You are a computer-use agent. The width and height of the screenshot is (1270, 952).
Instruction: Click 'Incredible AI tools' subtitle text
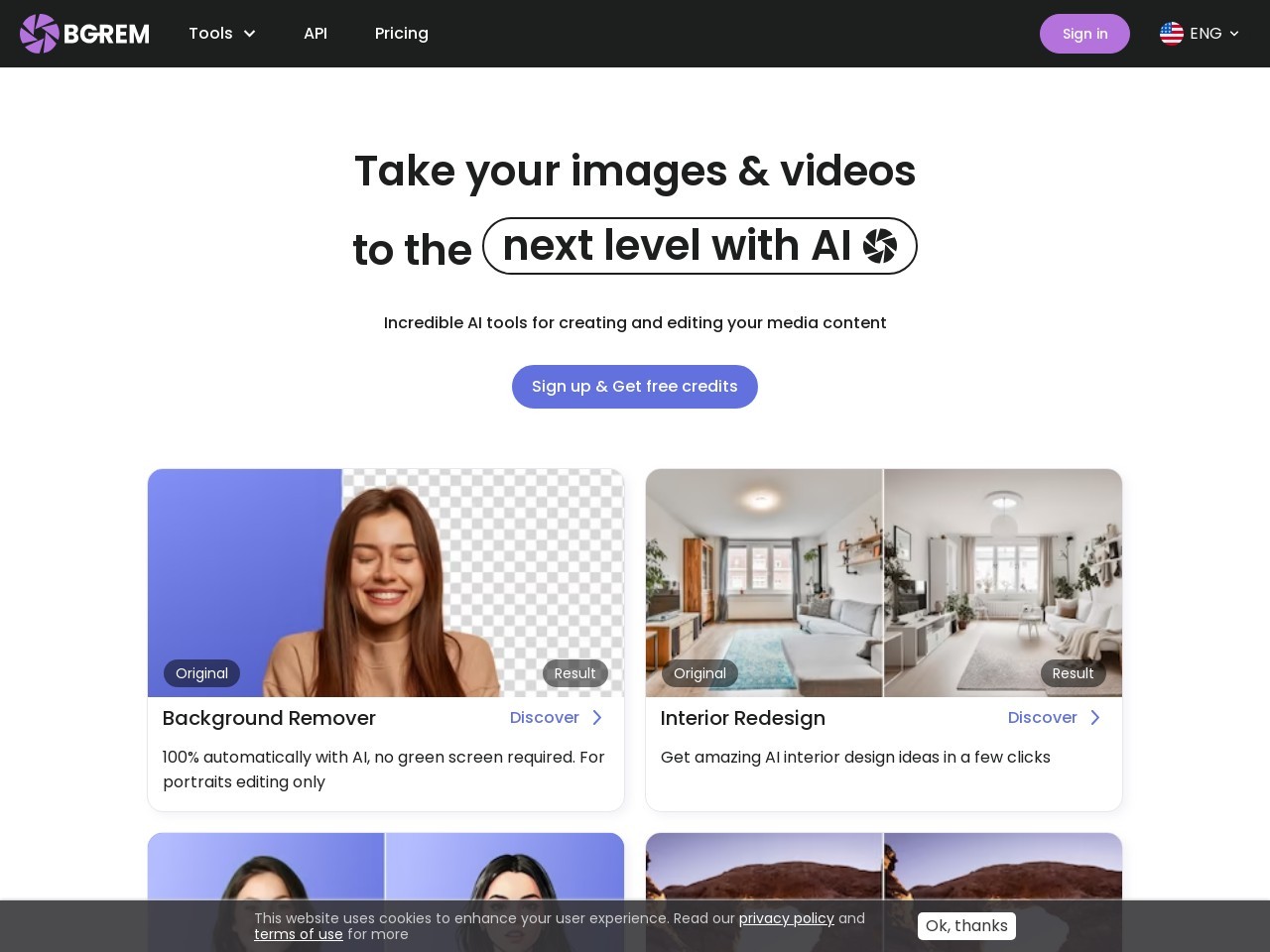[x=635, y=322]
